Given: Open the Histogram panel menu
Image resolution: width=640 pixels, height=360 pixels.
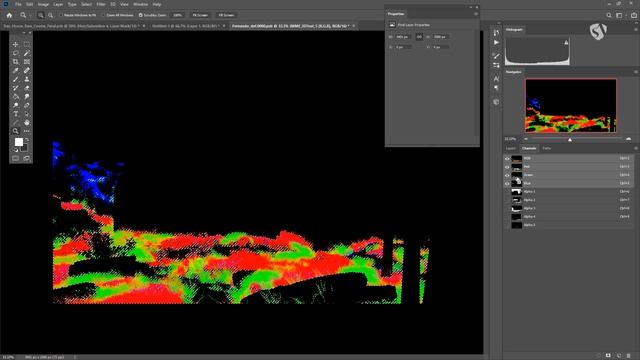Looking at the screenshot, I should 636,30.
